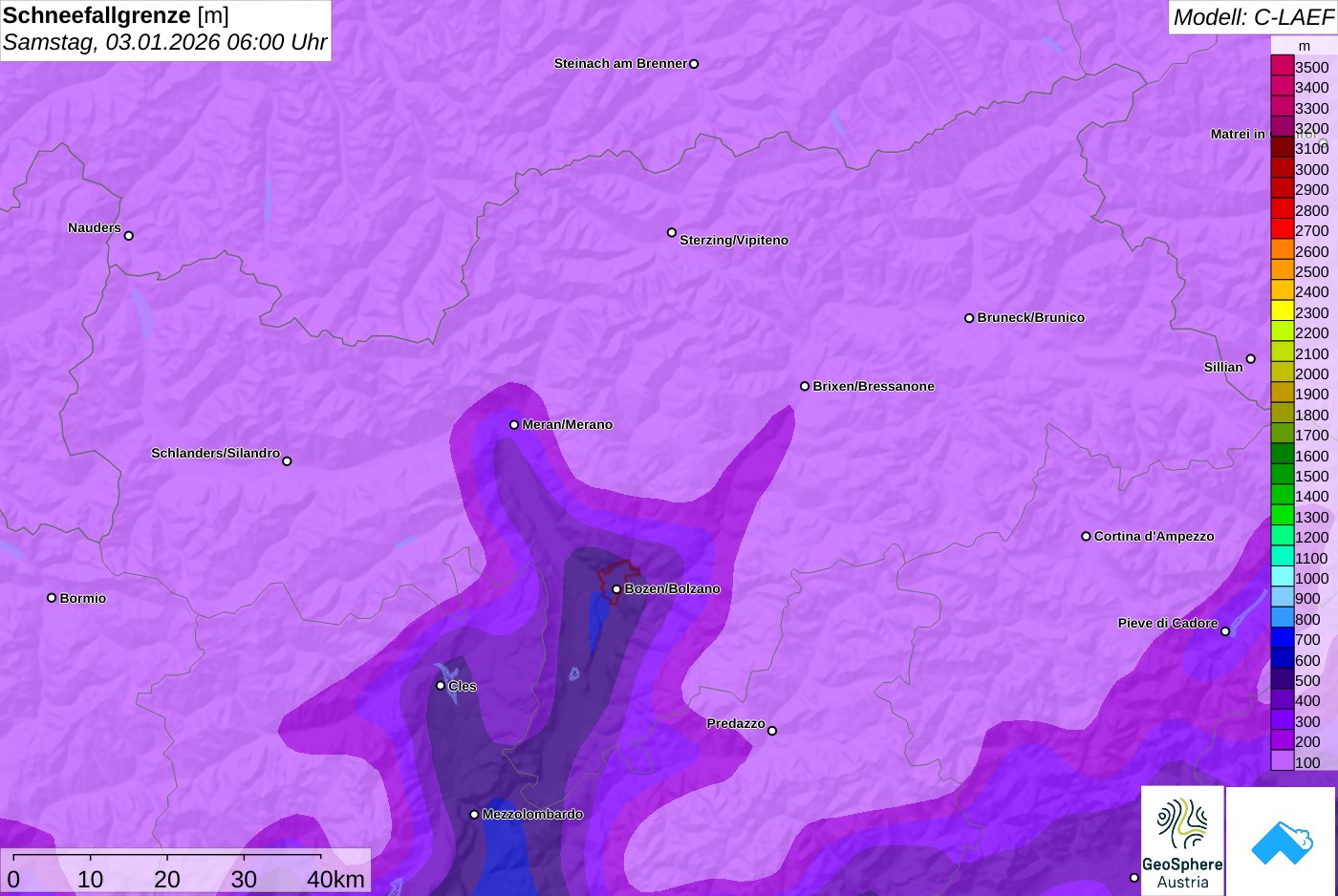Click the Sterzing/Vipiteno marker dot

point(672,232)
